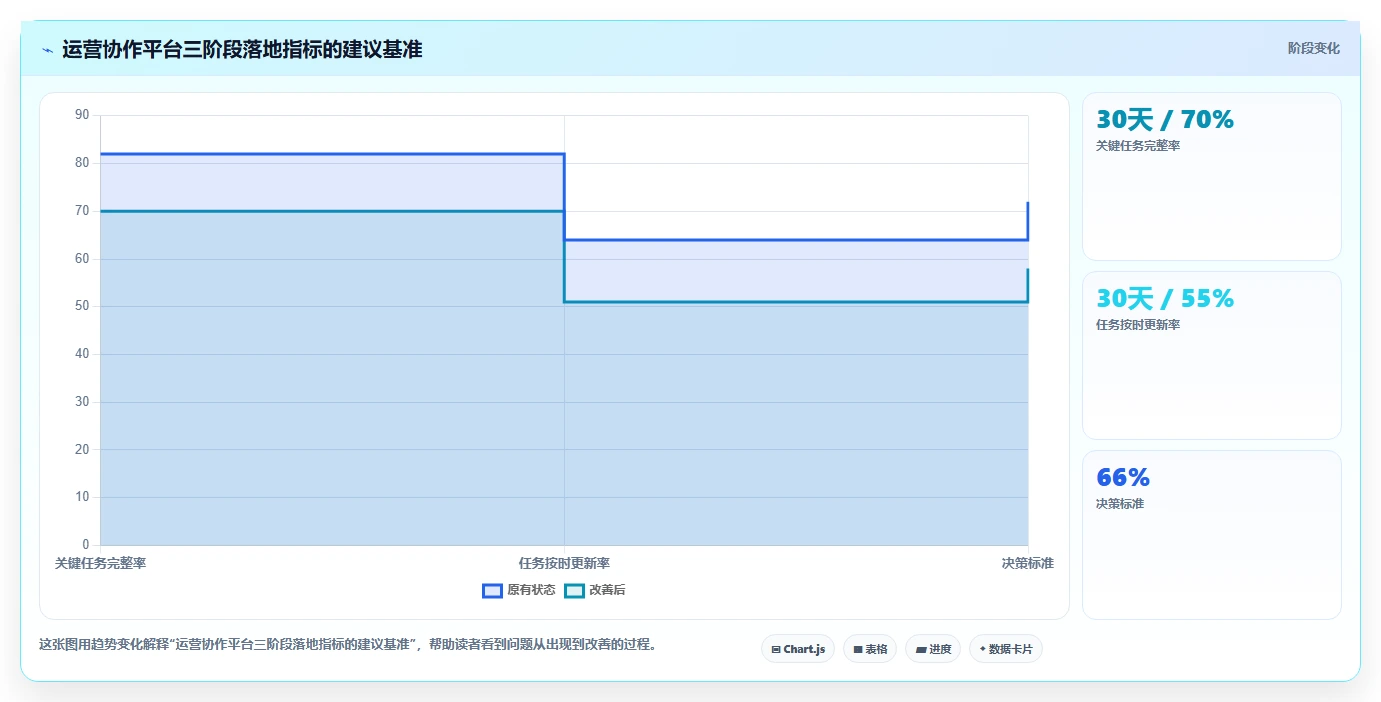1381x702 pixels.
Task: Click the y-axis tick label 0
Action: pos(86,545)
